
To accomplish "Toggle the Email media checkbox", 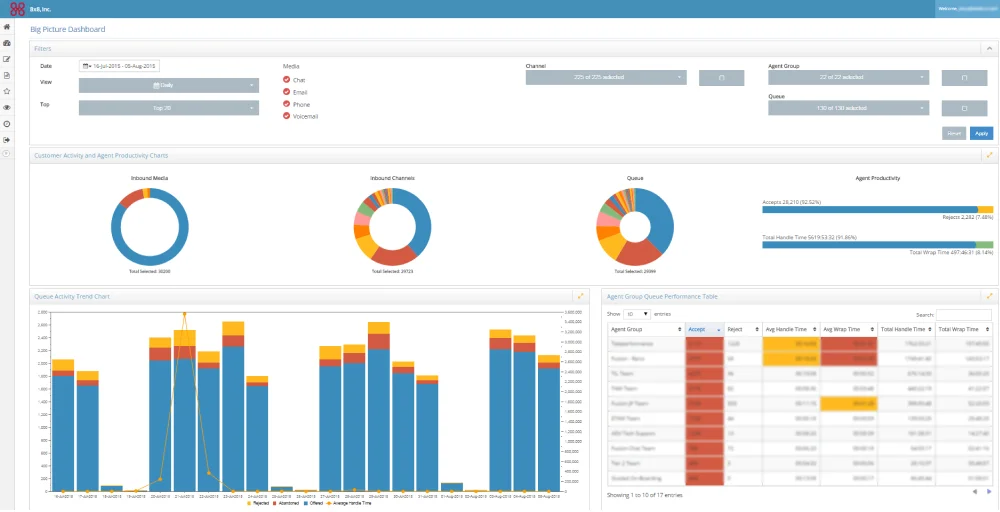I will (x=287, y=92).
